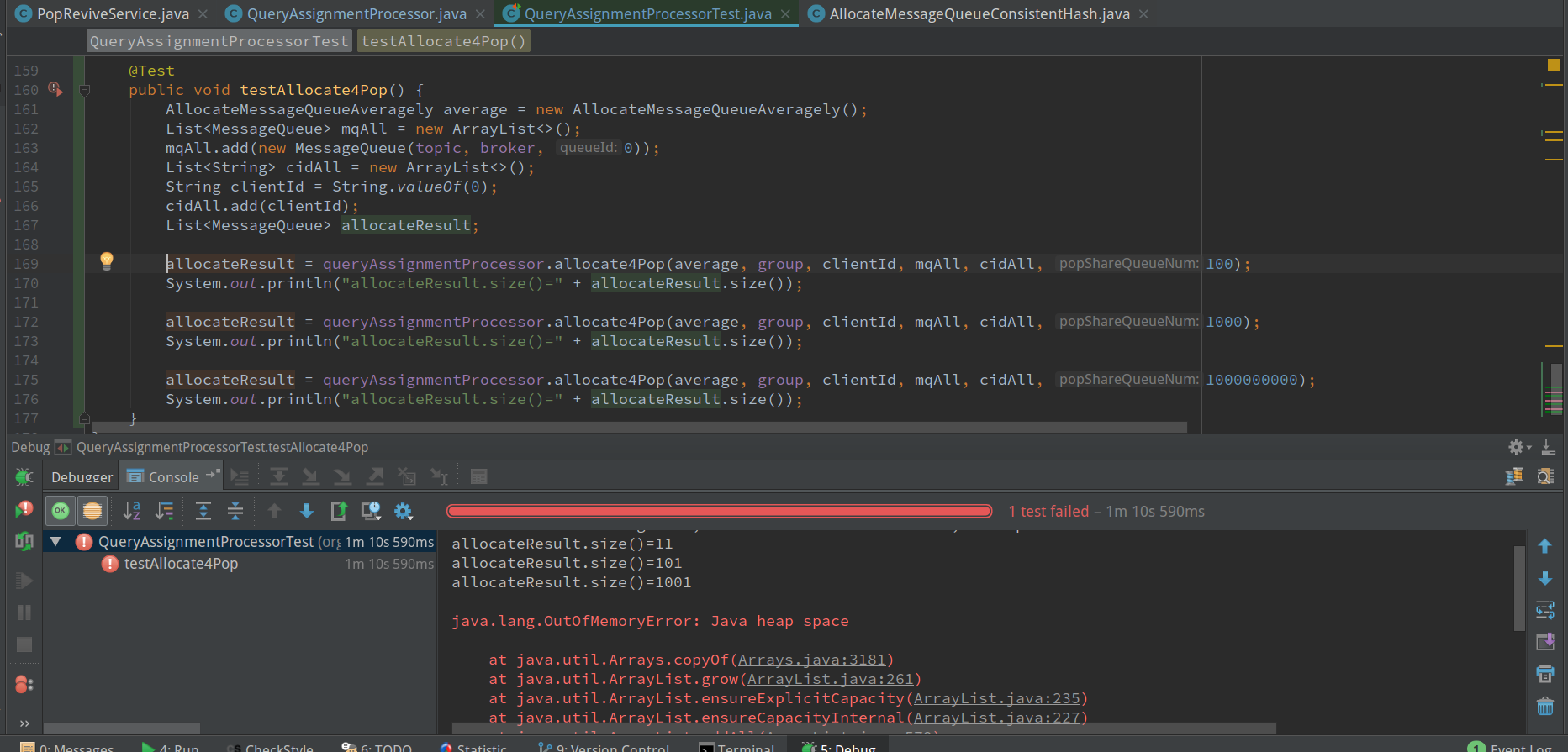Open Arrays.java:3181 stack trace link
The width and height of the screenshot is (1568, 752).
pos(811,660)
